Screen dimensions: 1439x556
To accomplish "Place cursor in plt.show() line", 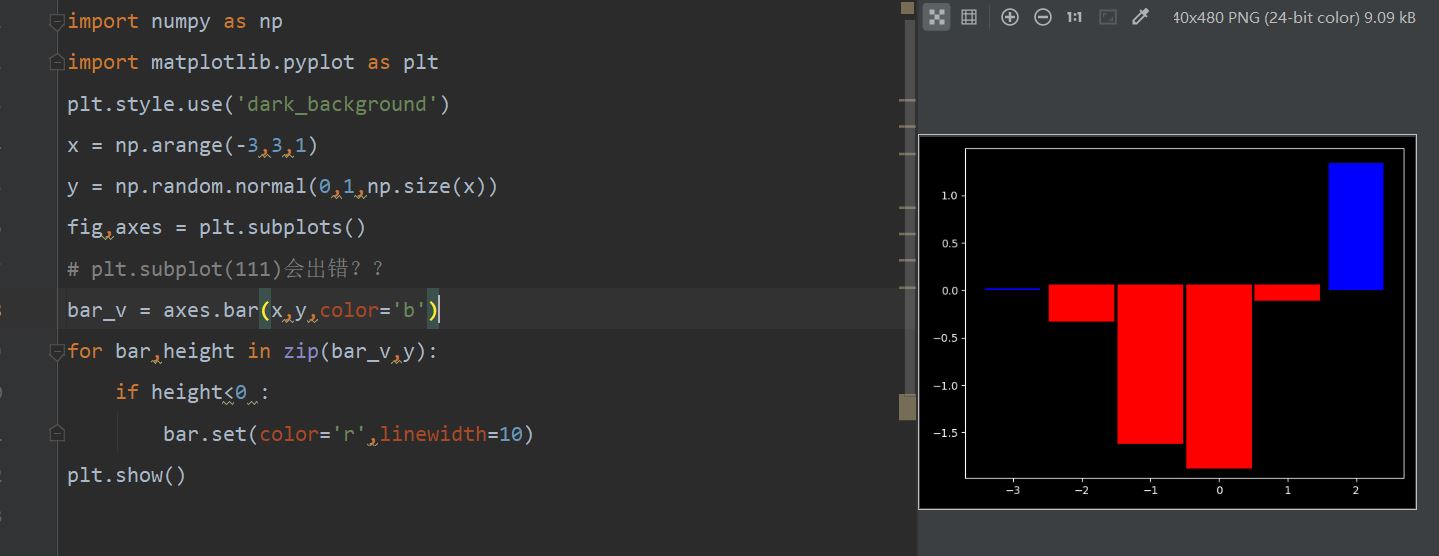I will coord(126,475).
